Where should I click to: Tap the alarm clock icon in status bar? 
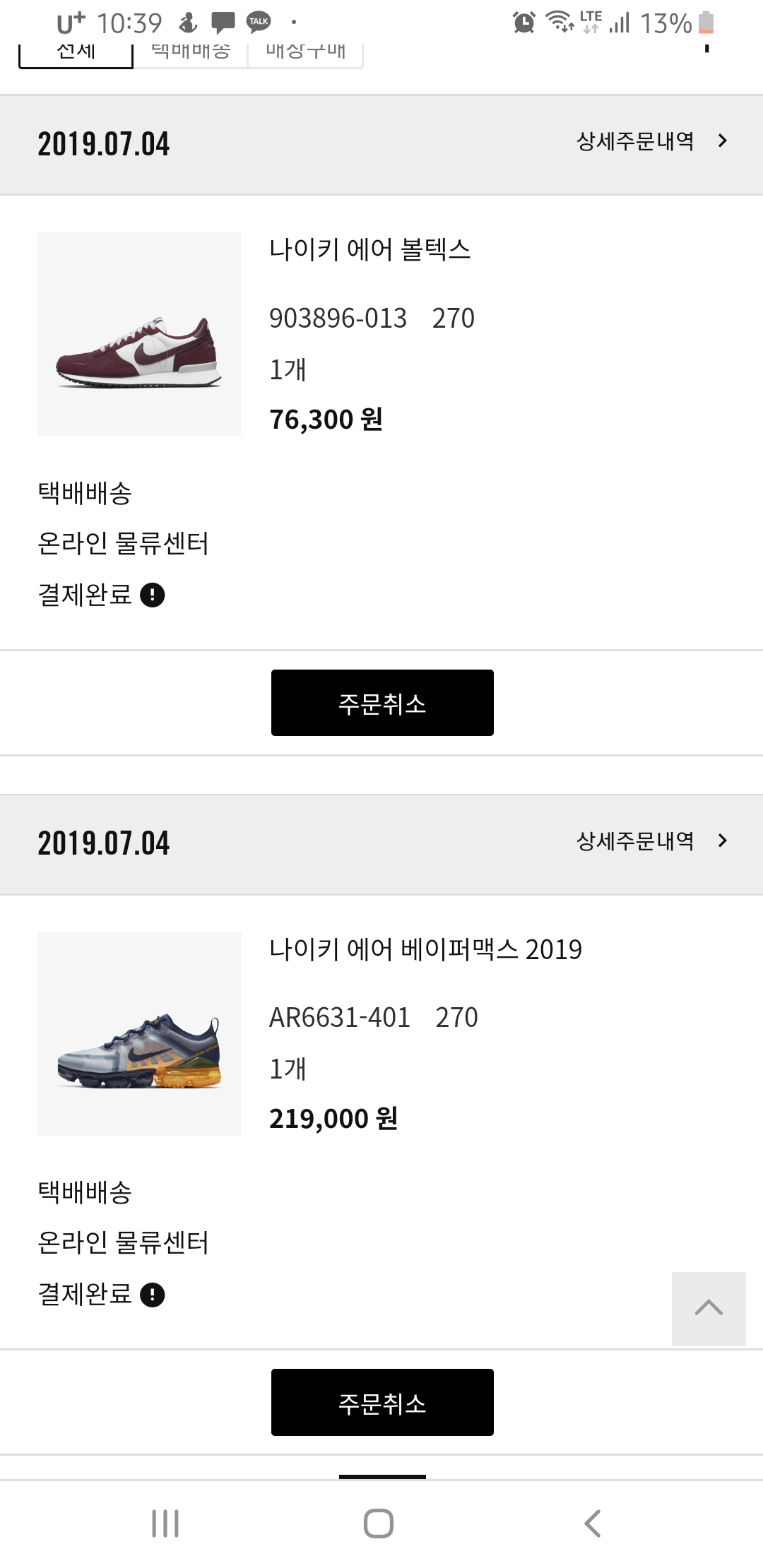(524, 23)
